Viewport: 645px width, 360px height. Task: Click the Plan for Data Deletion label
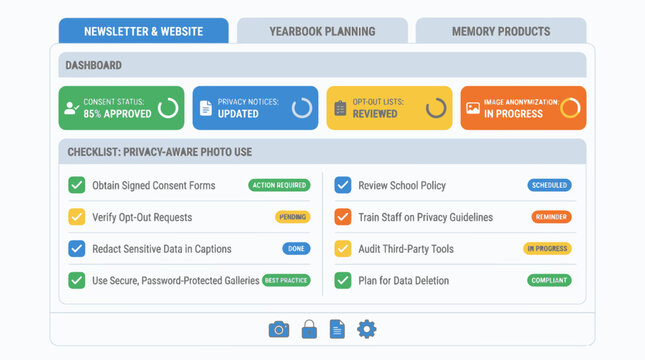[404, 281]
